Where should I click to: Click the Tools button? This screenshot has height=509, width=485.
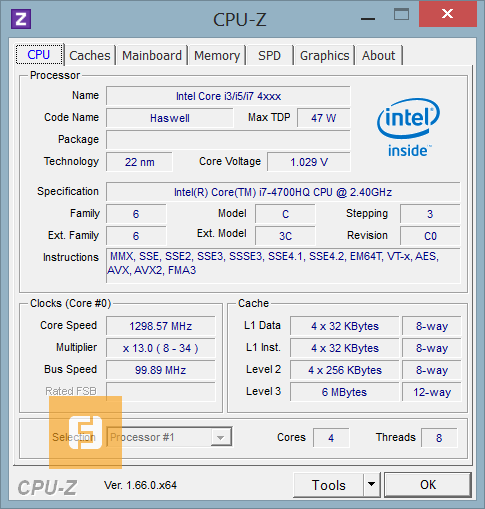click(x=328, y=485)
